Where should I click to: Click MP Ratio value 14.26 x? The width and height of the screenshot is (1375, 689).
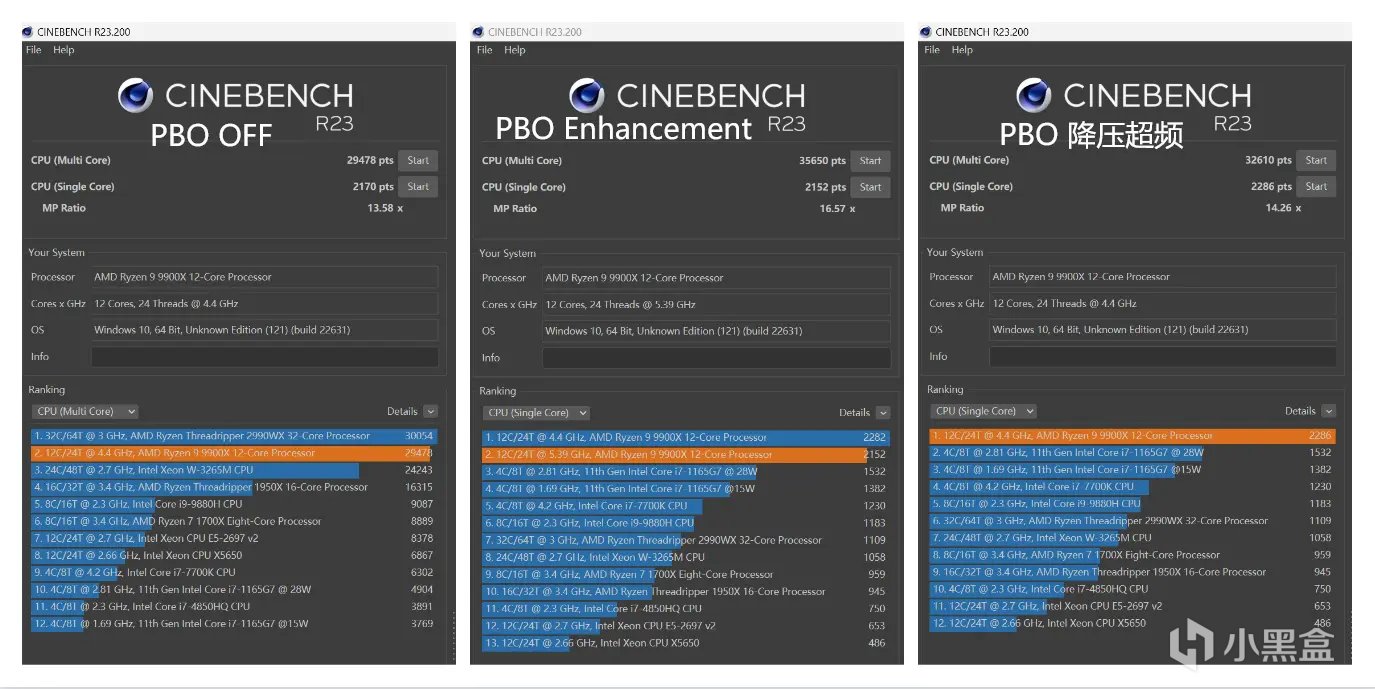click(1284, 208)
